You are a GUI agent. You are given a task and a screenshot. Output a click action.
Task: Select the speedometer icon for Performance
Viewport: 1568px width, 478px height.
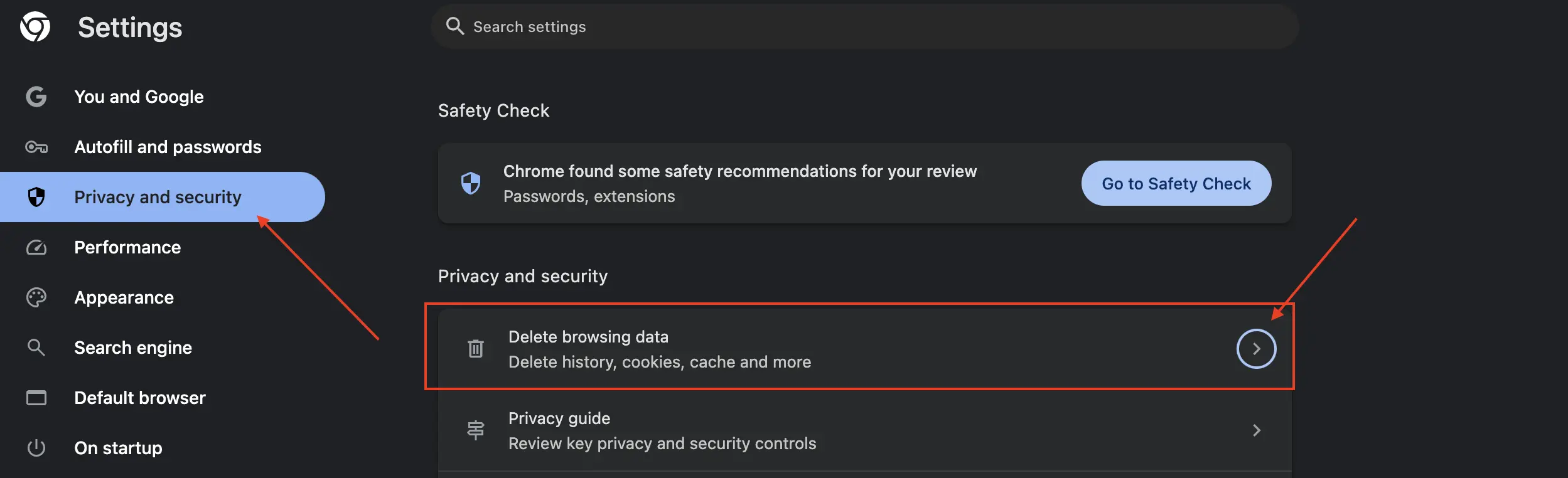pos(36,247)
